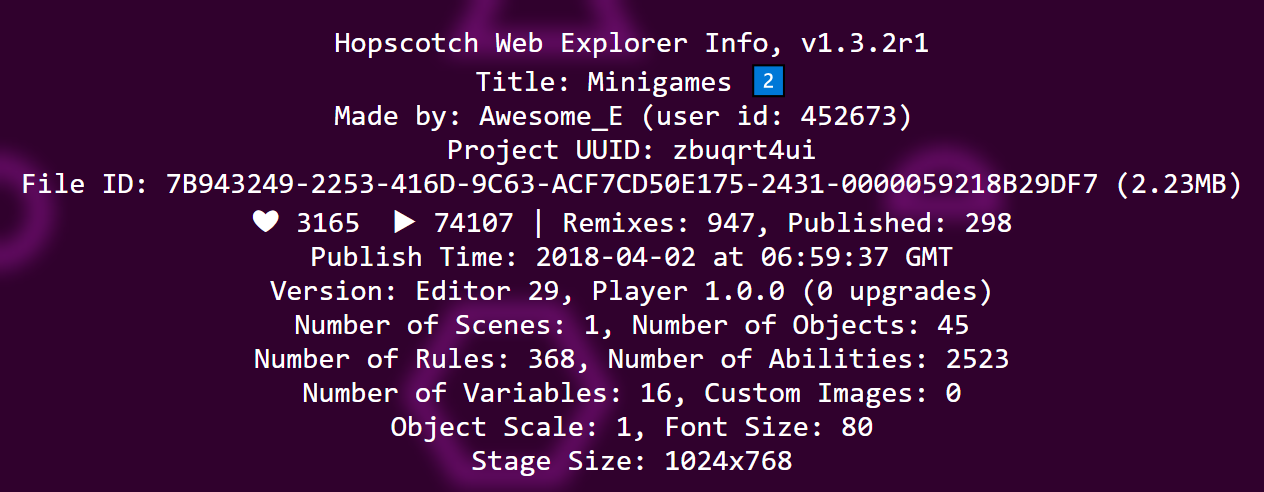Viewport: 1264px width, 492px height.
Task: Click the likes count '3165'
Action: tap(328, 222)
